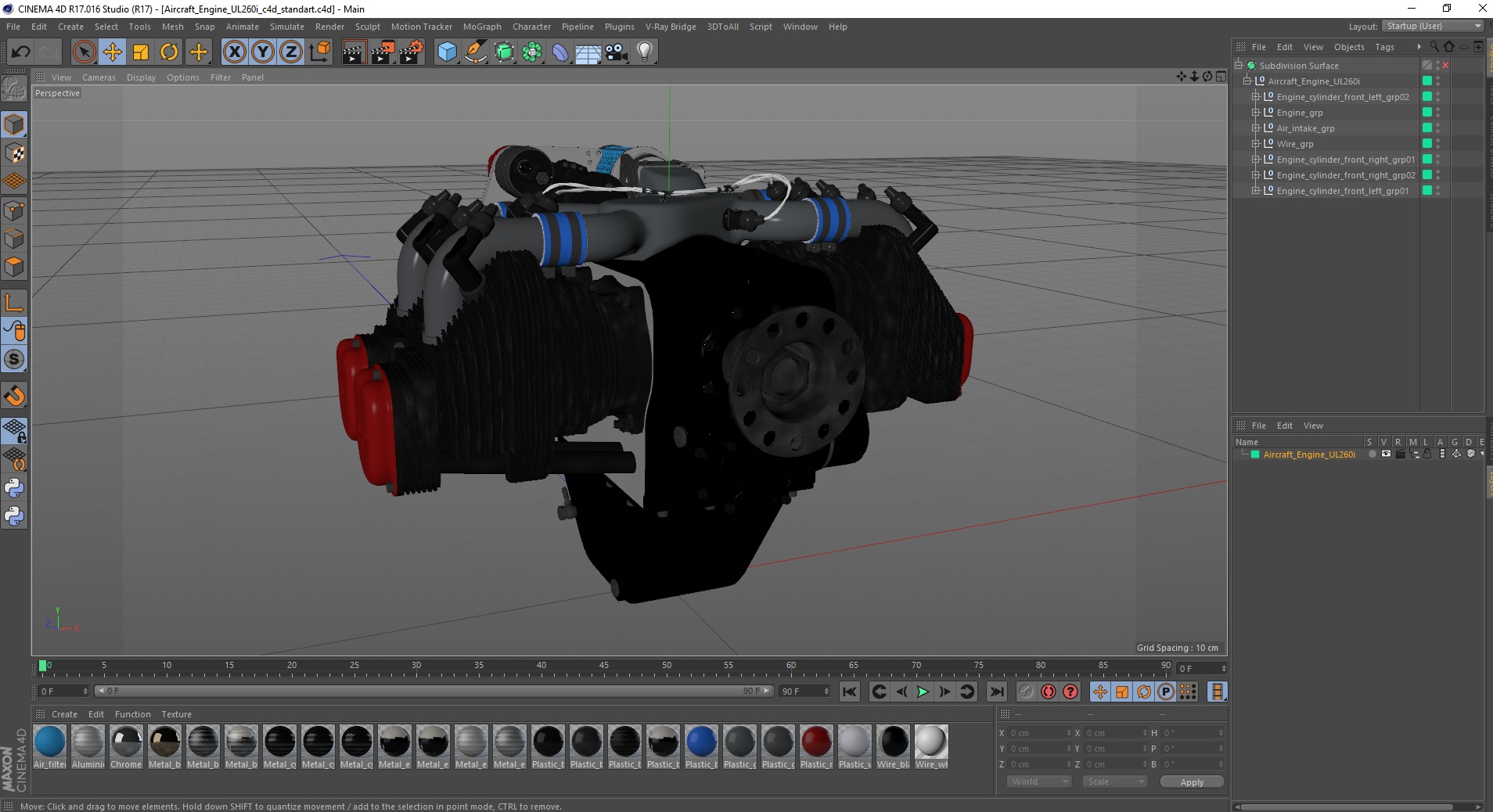Activate the Scale tool
The width and height of the screenshot is (1493, 812).
[141, 52]
